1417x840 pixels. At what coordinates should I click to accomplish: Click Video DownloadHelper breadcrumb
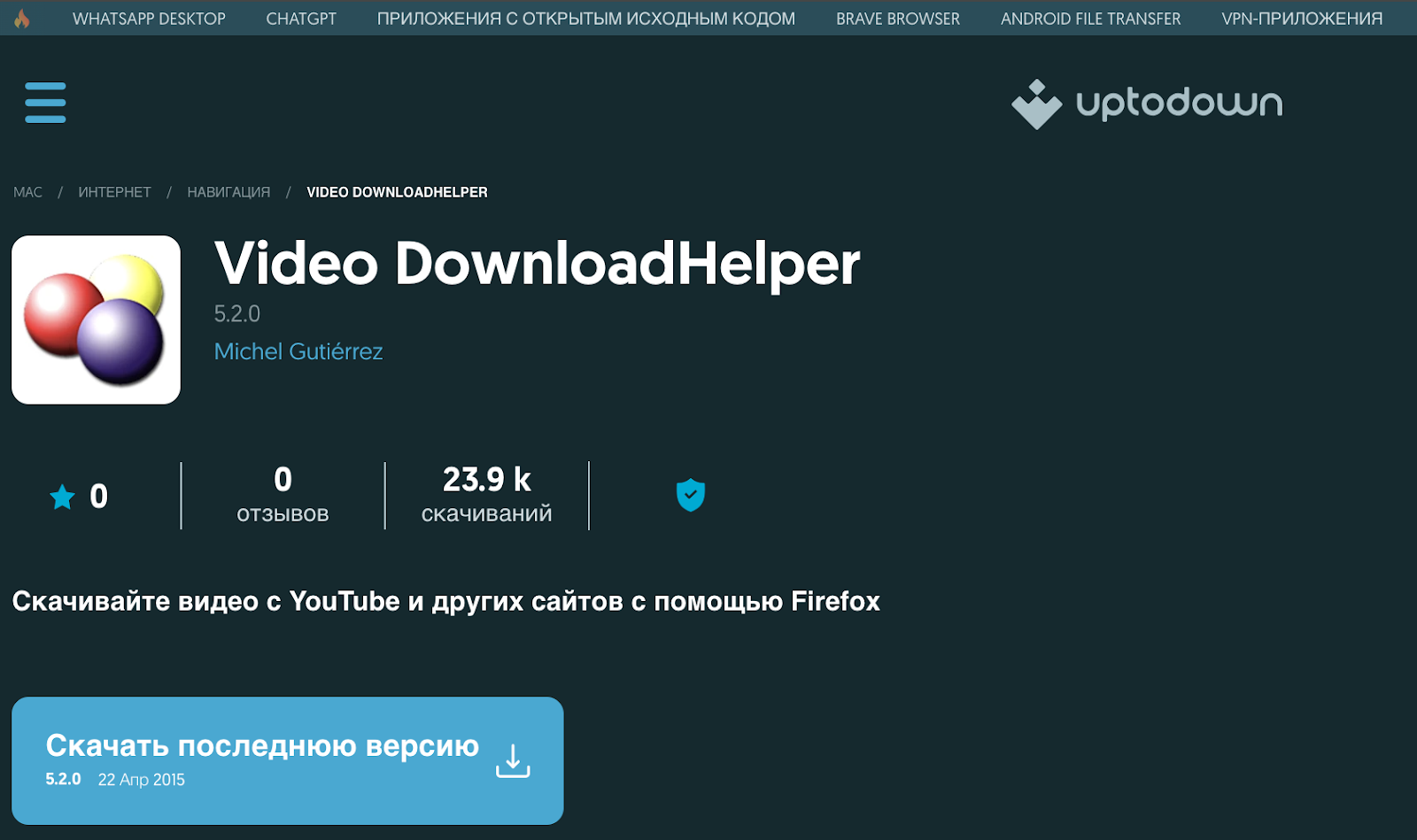tap(397, 192)
